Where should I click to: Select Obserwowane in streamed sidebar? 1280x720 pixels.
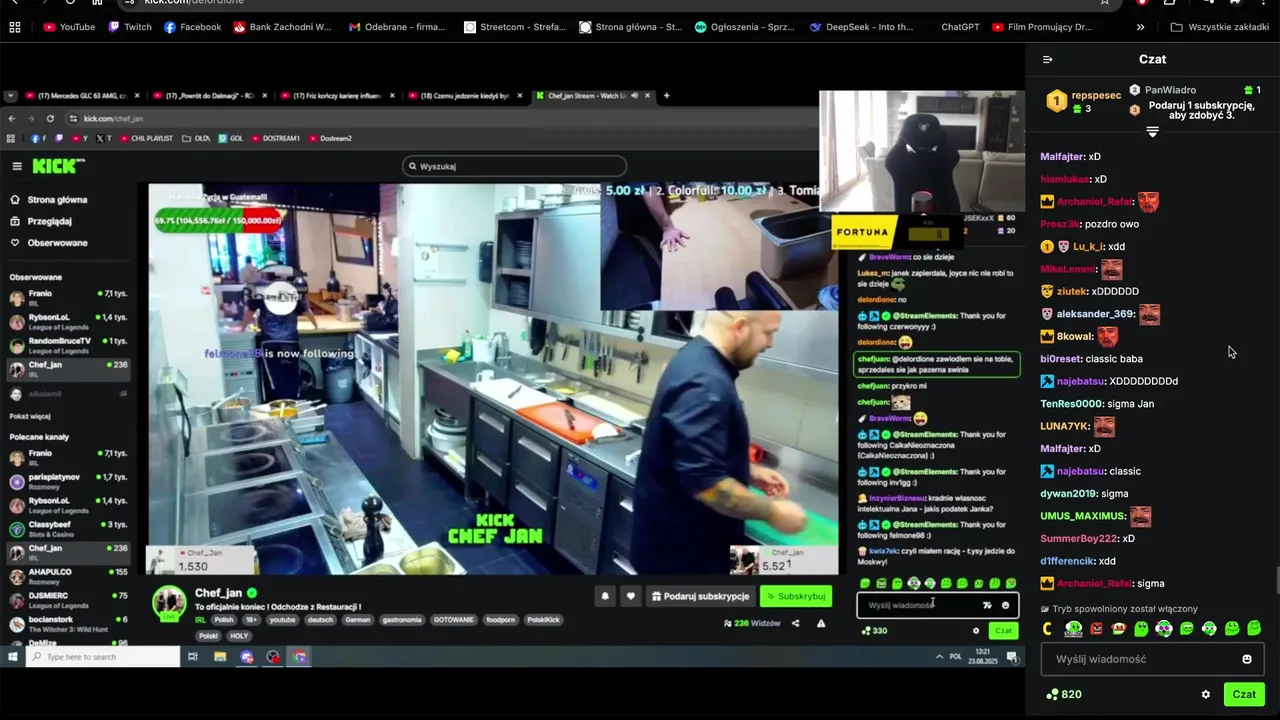pos(57,242)
